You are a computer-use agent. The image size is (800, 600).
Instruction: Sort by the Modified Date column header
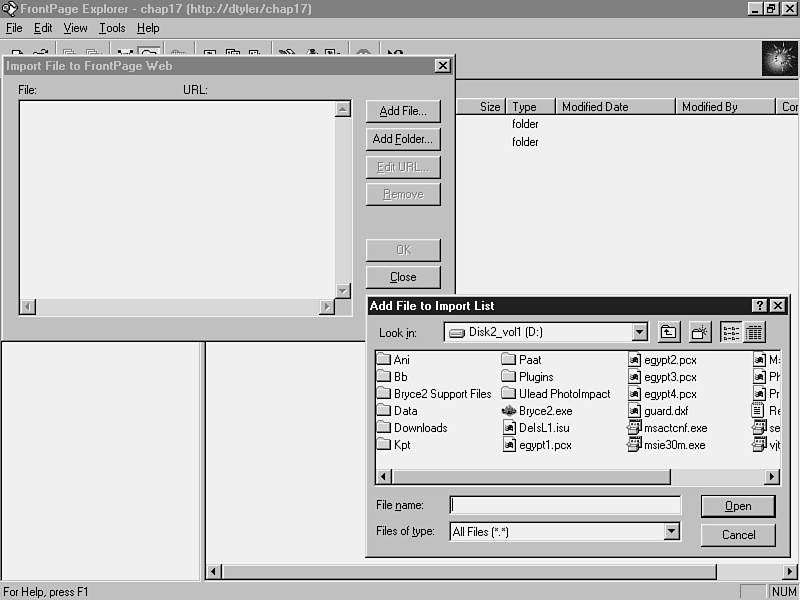(615, 107)
